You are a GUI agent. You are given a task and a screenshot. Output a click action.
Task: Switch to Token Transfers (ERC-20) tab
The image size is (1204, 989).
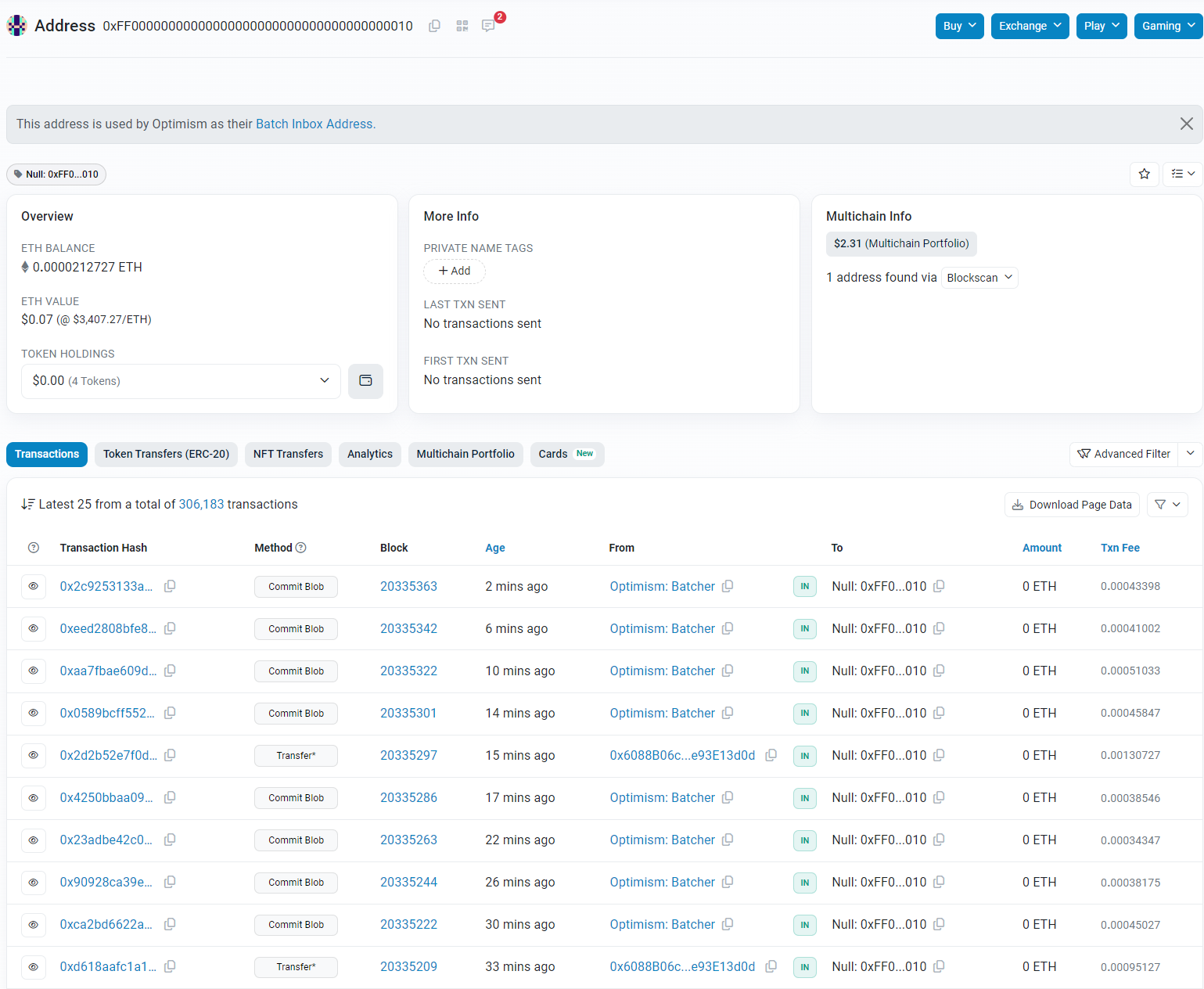pyautogui.click(x=166, y=454)
